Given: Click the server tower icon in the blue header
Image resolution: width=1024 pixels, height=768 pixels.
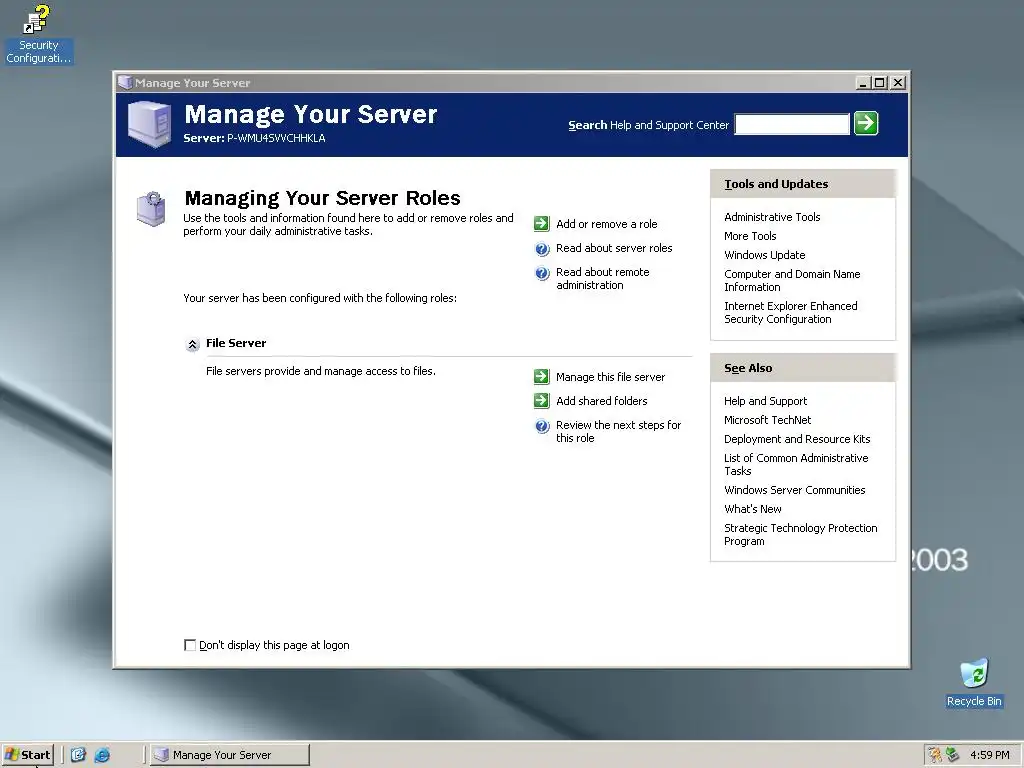Looking at the screenshot, I should point(150,124).
